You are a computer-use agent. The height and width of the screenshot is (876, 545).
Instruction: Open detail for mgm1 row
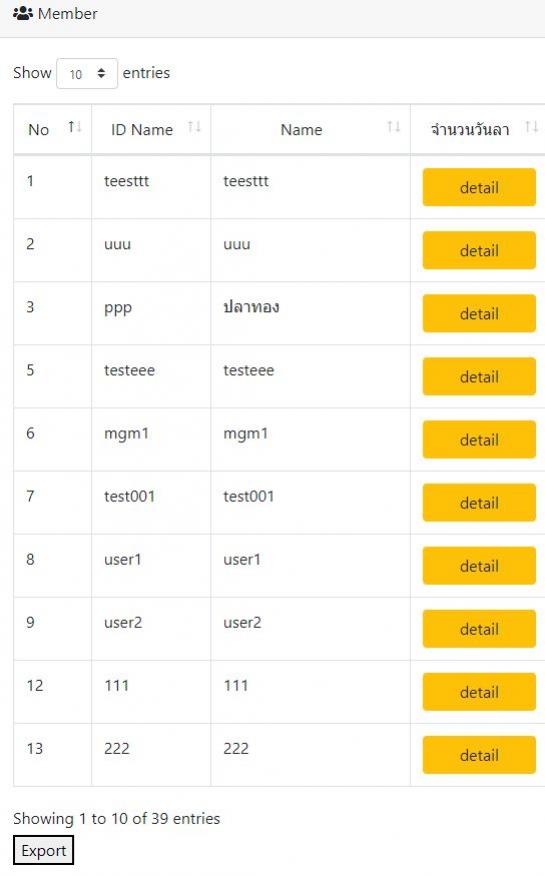coord(479,440)
